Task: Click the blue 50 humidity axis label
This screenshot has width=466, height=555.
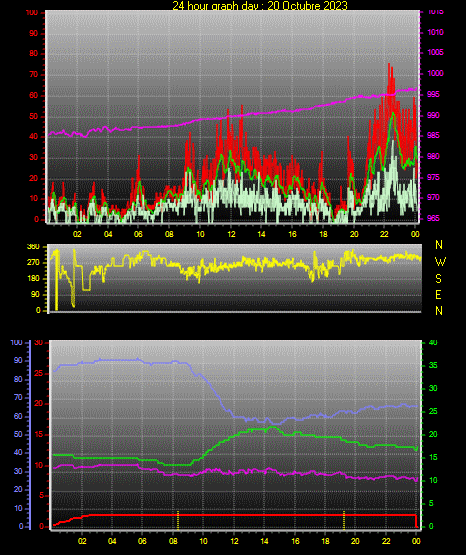Action: coord(18,434)
